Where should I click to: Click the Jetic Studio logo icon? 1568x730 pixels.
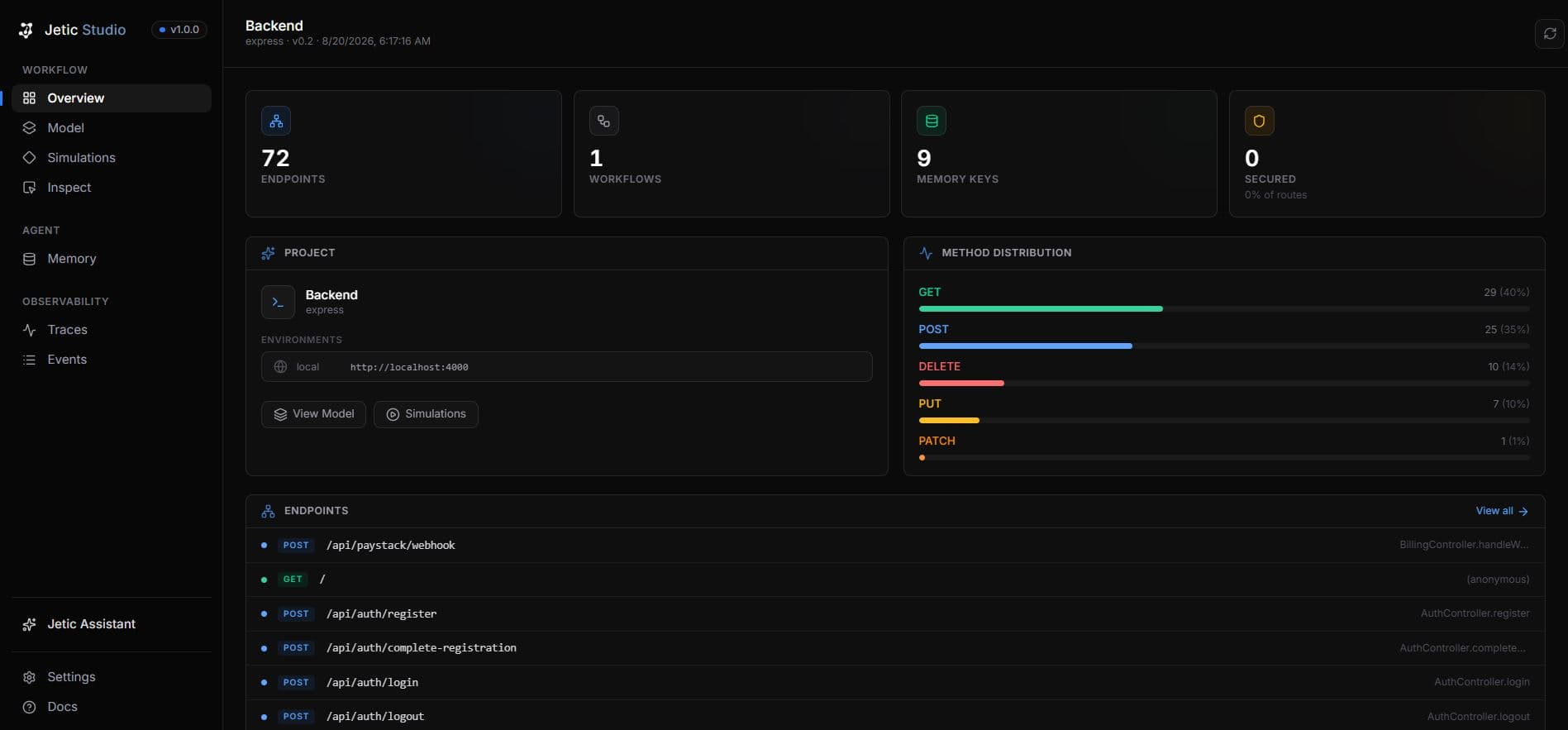tap(26, 30)
